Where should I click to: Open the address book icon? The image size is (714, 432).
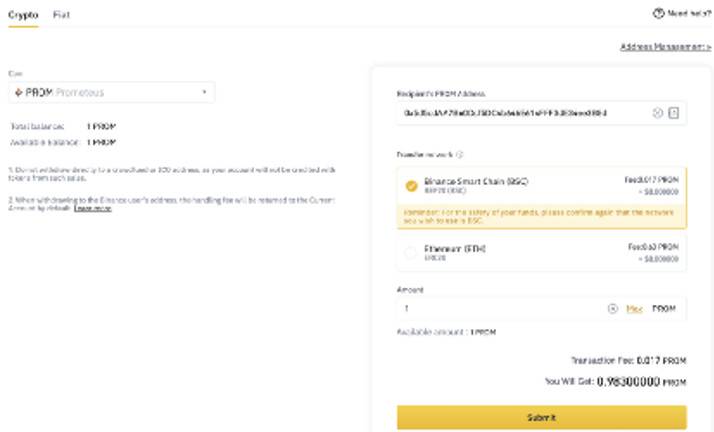pyautogui.click(x=673, y=113)
